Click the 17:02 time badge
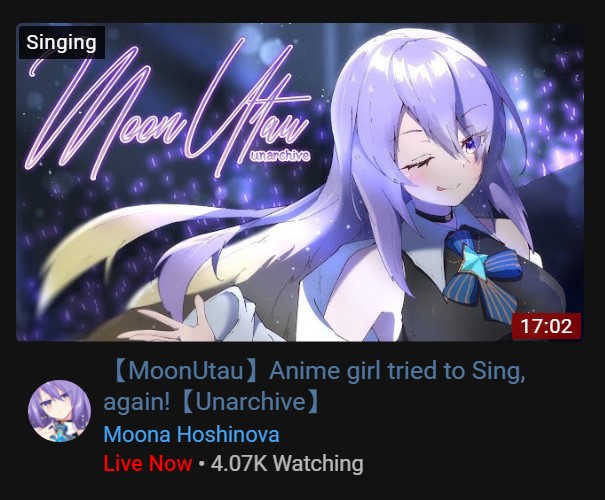The height and width of the screenshot is (500, 605). (546, 326)
